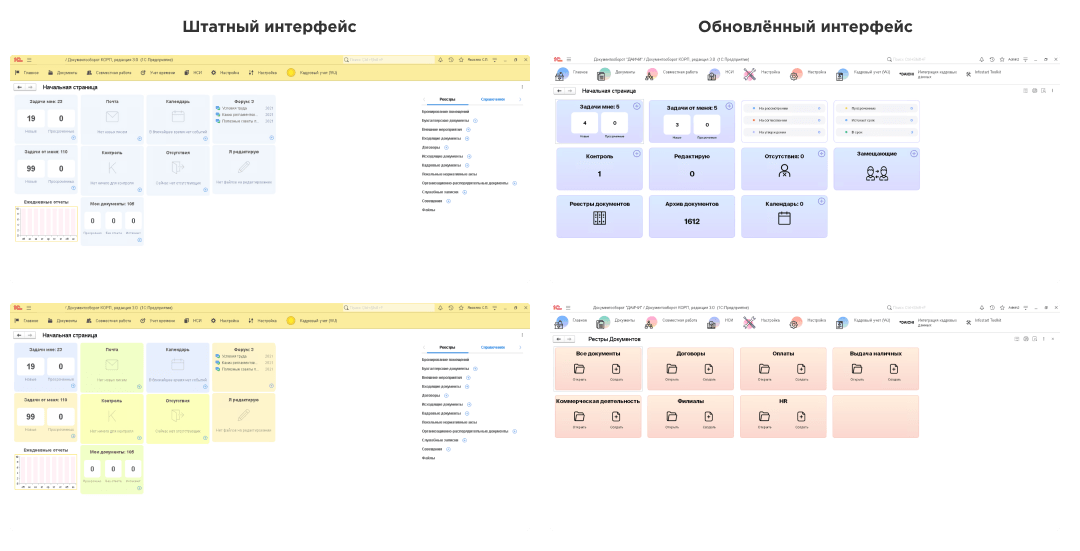Viewport: 1080px width, 551px height.
Task: Click notification bell in updated Начальная страница window
Action: pos(982,60)
